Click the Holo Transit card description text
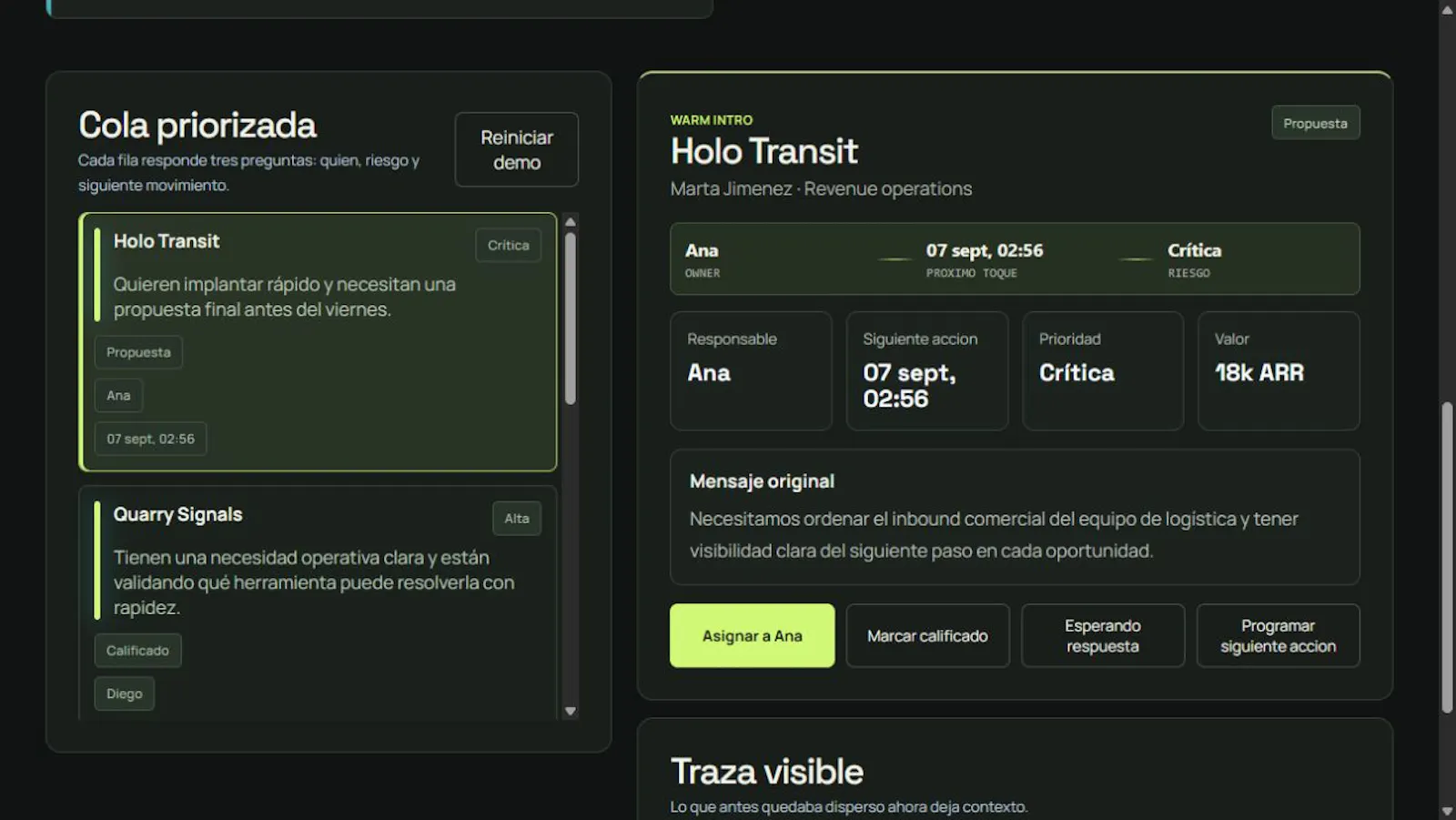 [285, 297]
